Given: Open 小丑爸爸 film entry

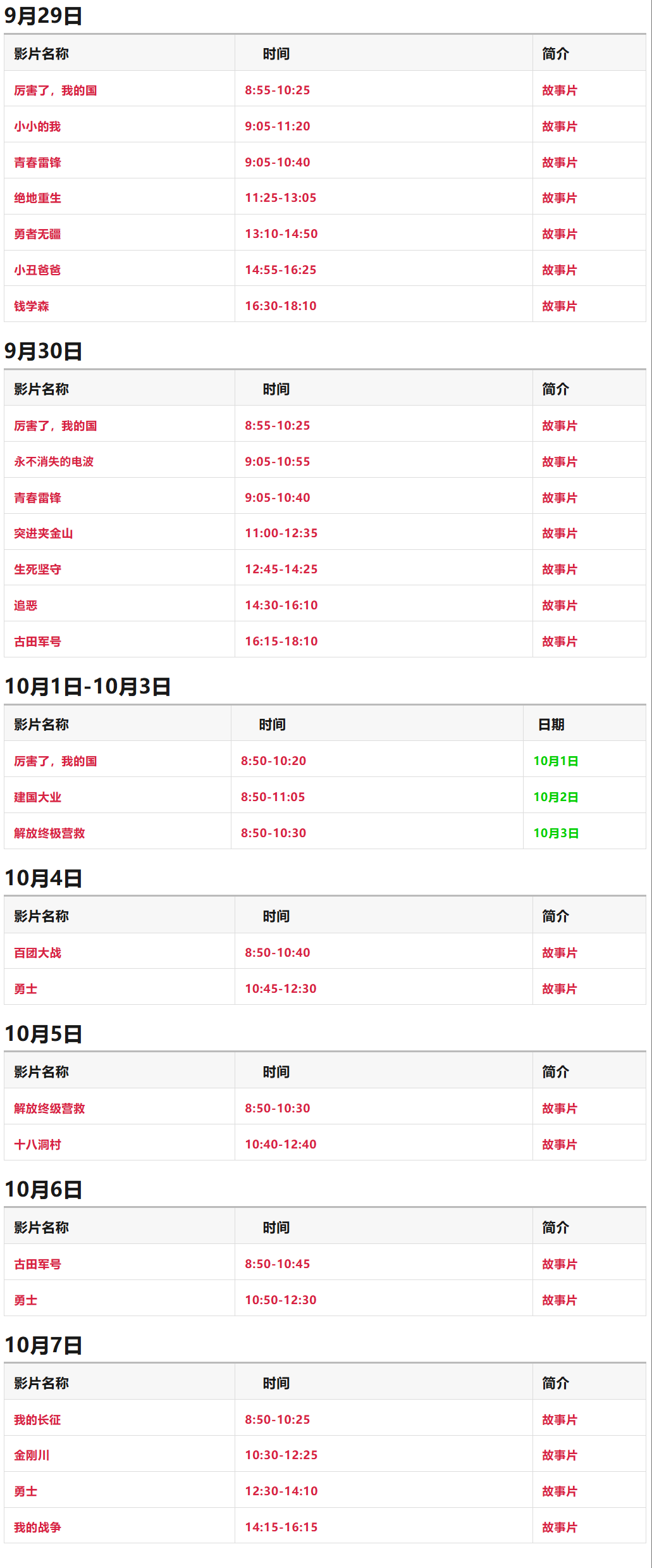Looking at the screenshot, I should click(37, 270).
